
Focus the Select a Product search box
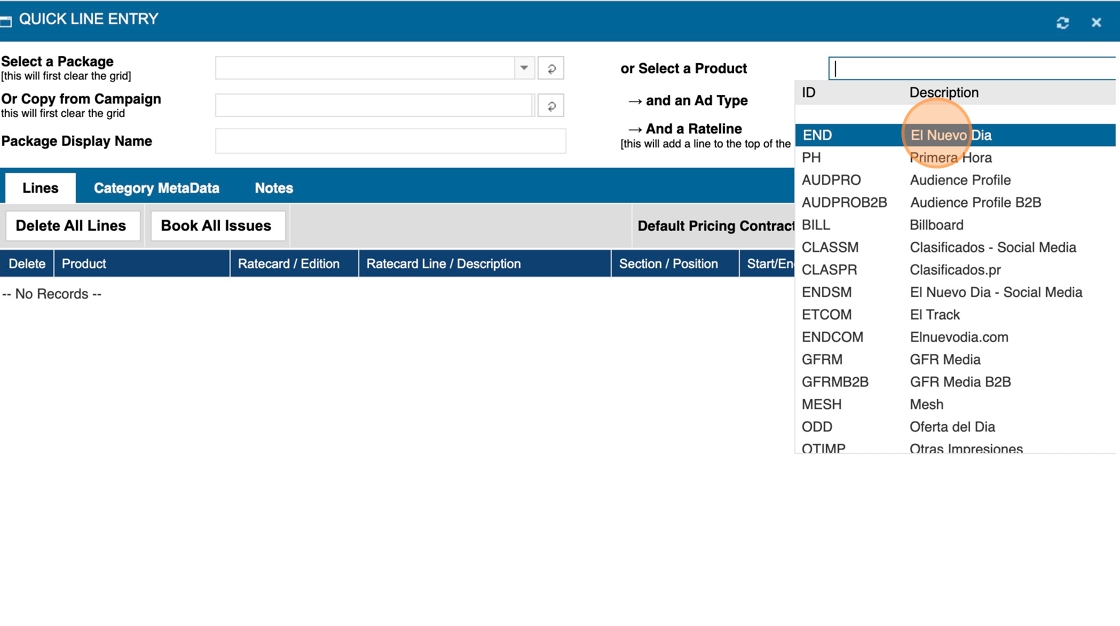(x=973, y=69)
